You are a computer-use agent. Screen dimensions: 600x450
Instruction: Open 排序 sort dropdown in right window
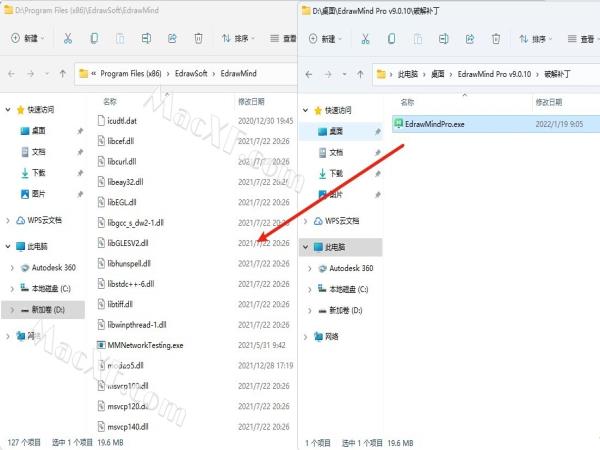click(x=536, y=39)
